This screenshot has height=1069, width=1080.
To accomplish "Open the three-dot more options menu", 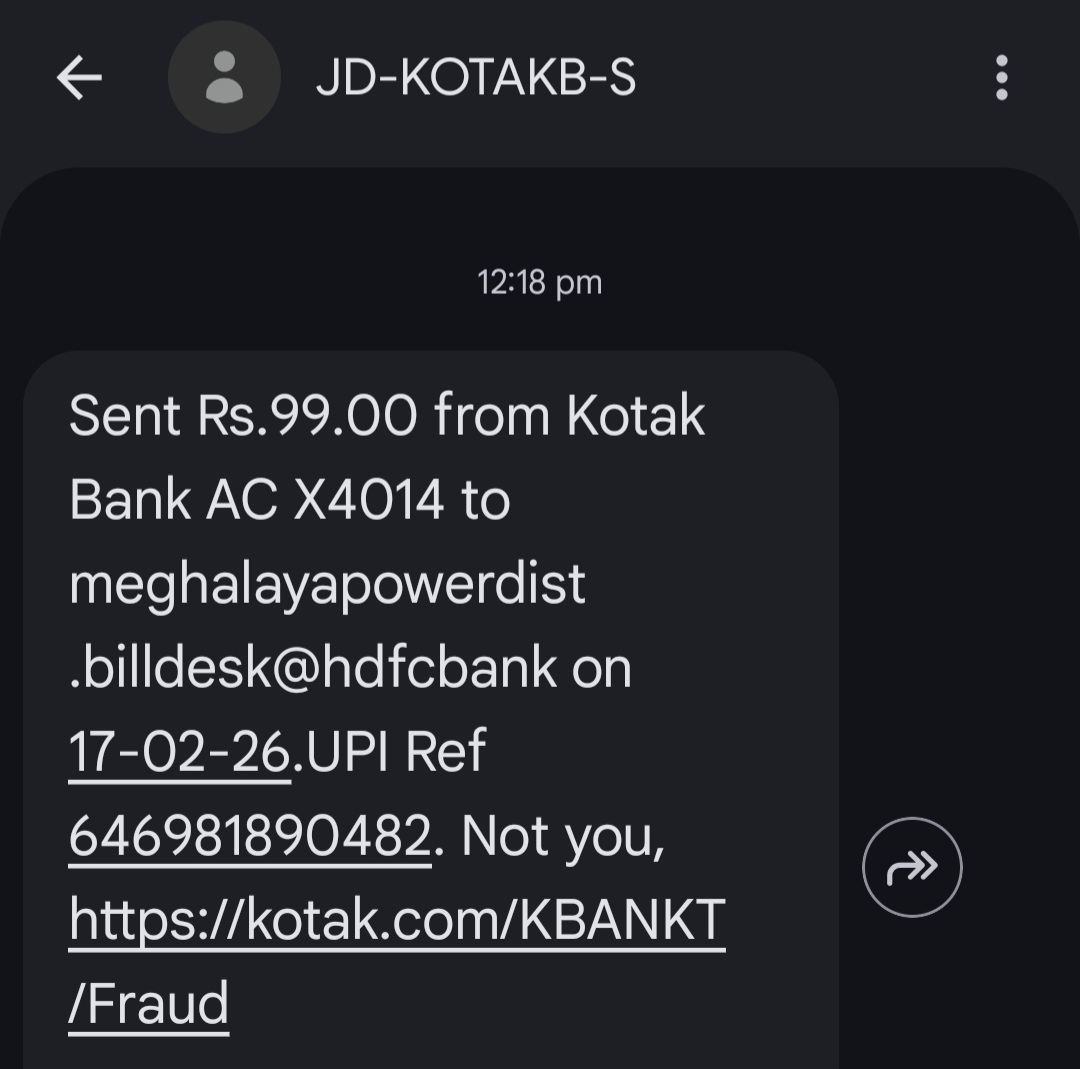I will (1001, 78).
